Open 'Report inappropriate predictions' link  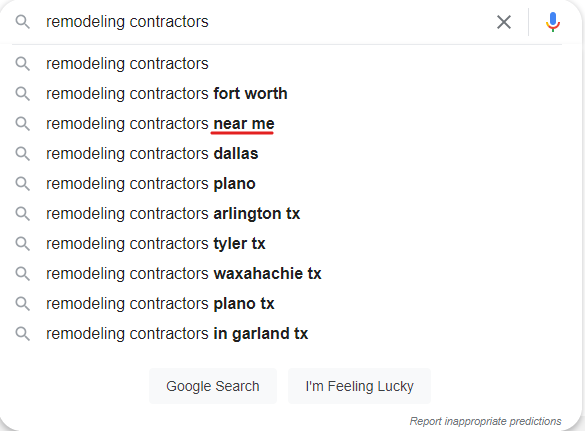pyautogui.click(x=485, y=421)
